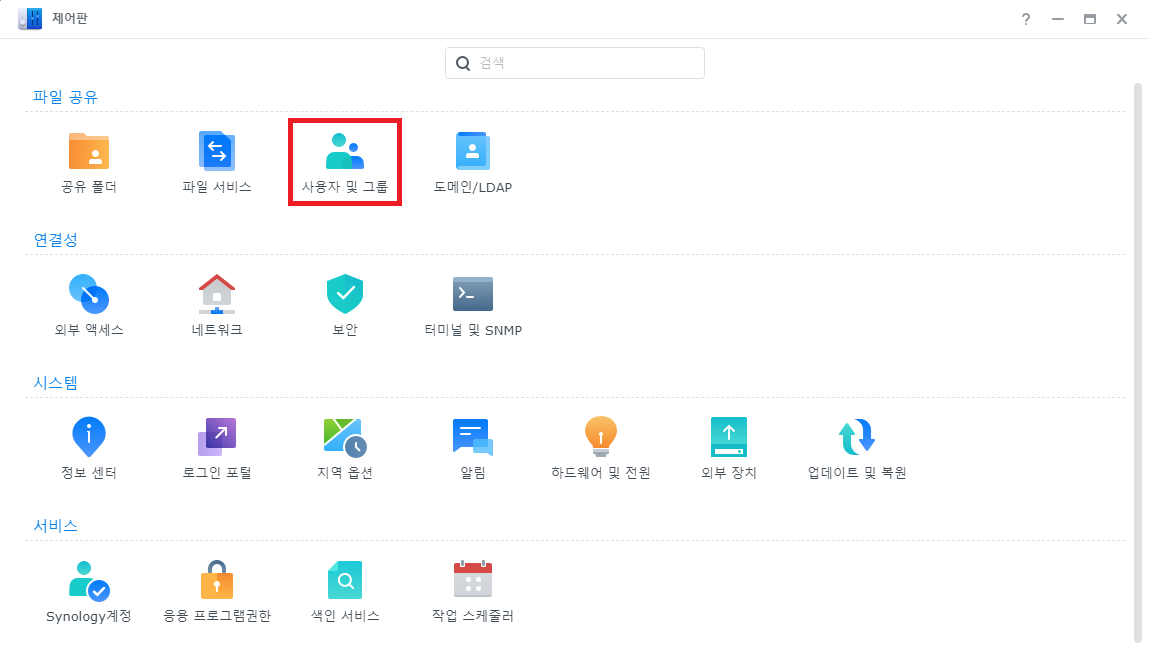Open 응용 프로그램권한 lock icon
Screen dimensions: 1149x647
tap(216, 581)
